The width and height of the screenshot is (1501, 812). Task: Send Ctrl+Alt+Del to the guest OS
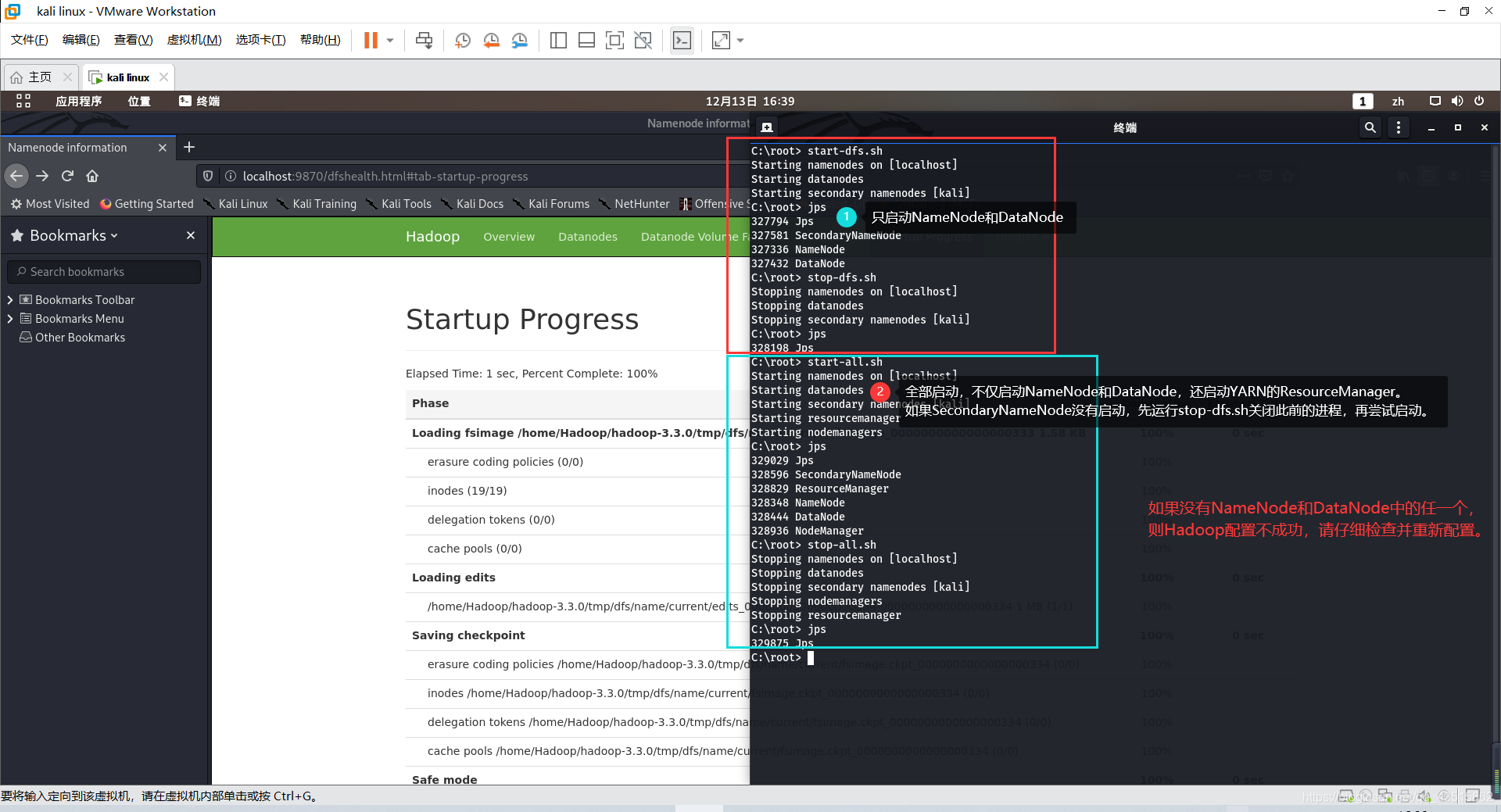point(424,40)
